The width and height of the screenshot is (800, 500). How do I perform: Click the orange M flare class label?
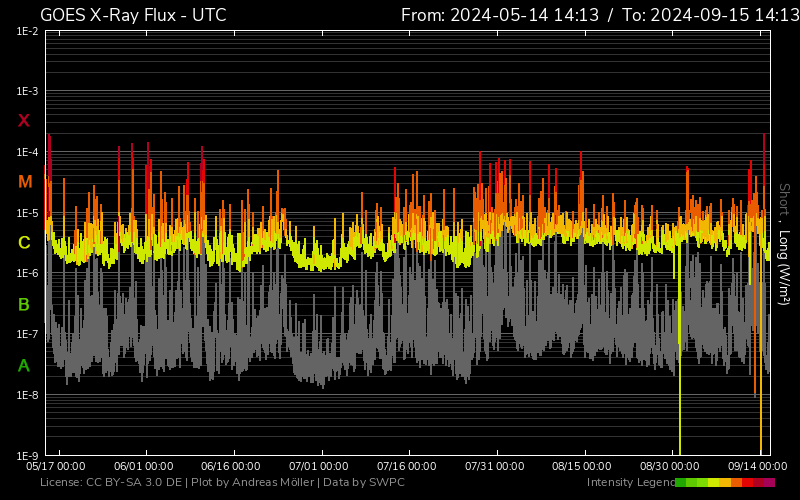coord(24,182)
